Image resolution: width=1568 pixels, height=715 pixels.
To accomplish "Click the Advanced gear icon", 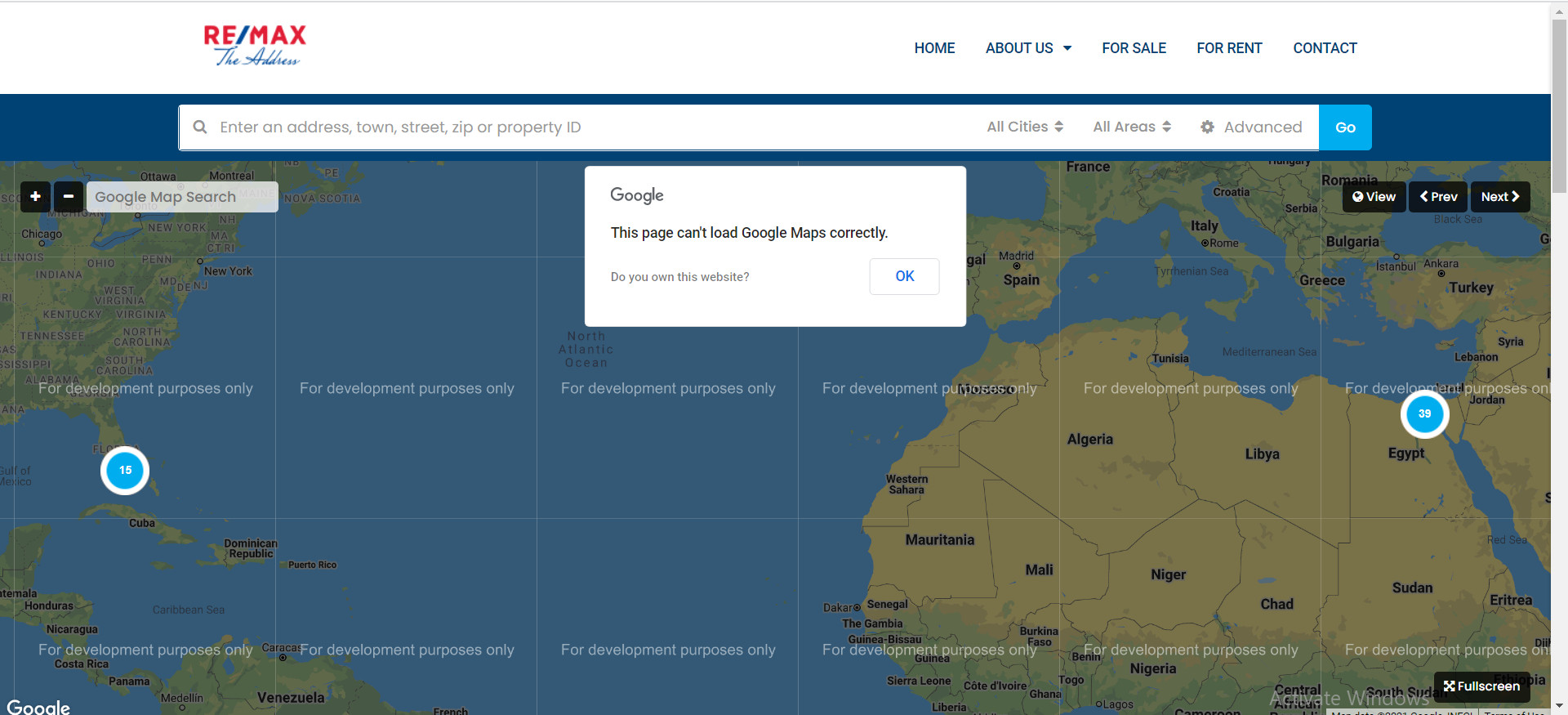I will [x=1207, y=127].
